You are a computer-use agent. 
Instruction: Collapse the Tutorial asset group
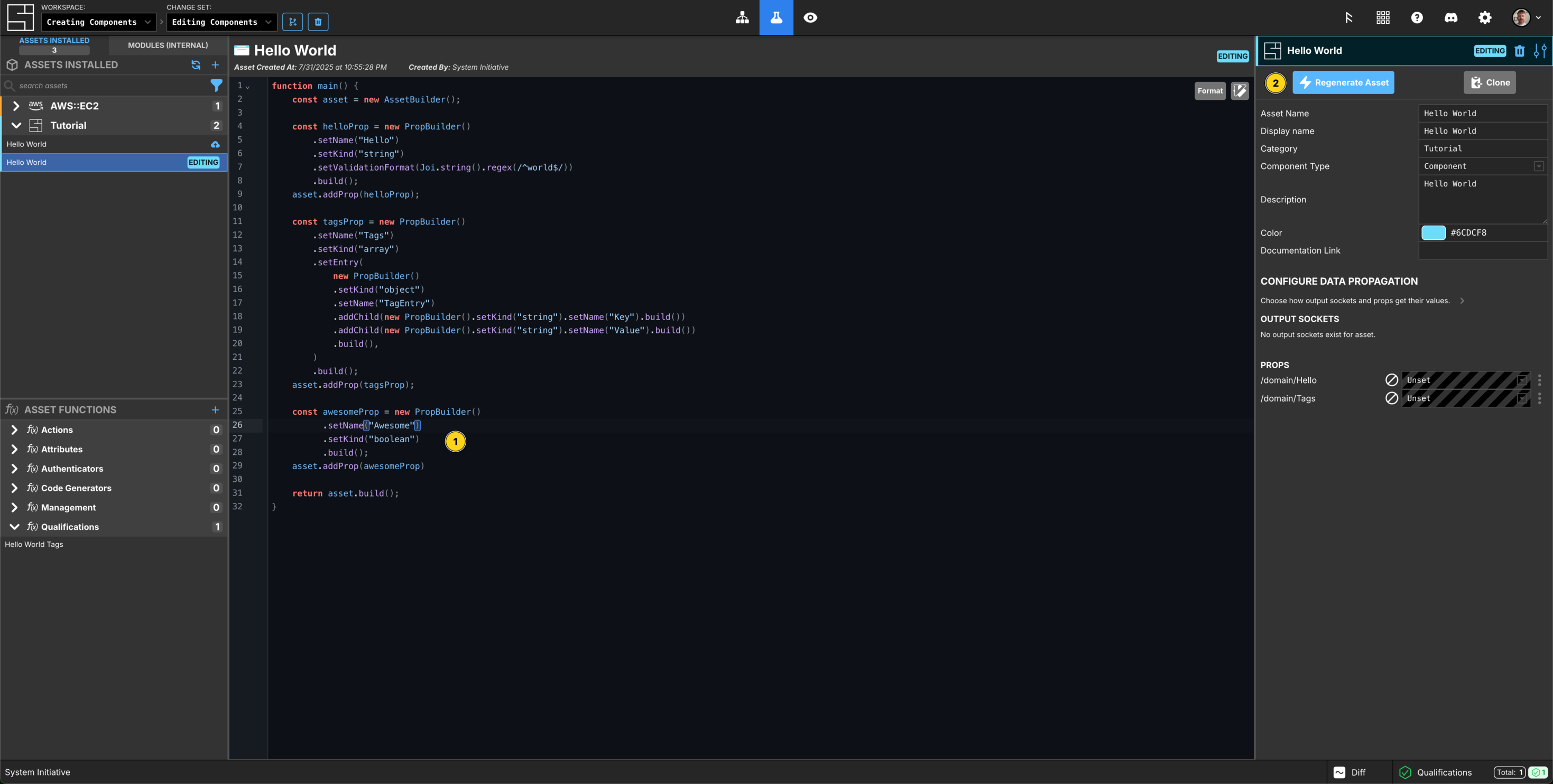coord(16,125)
